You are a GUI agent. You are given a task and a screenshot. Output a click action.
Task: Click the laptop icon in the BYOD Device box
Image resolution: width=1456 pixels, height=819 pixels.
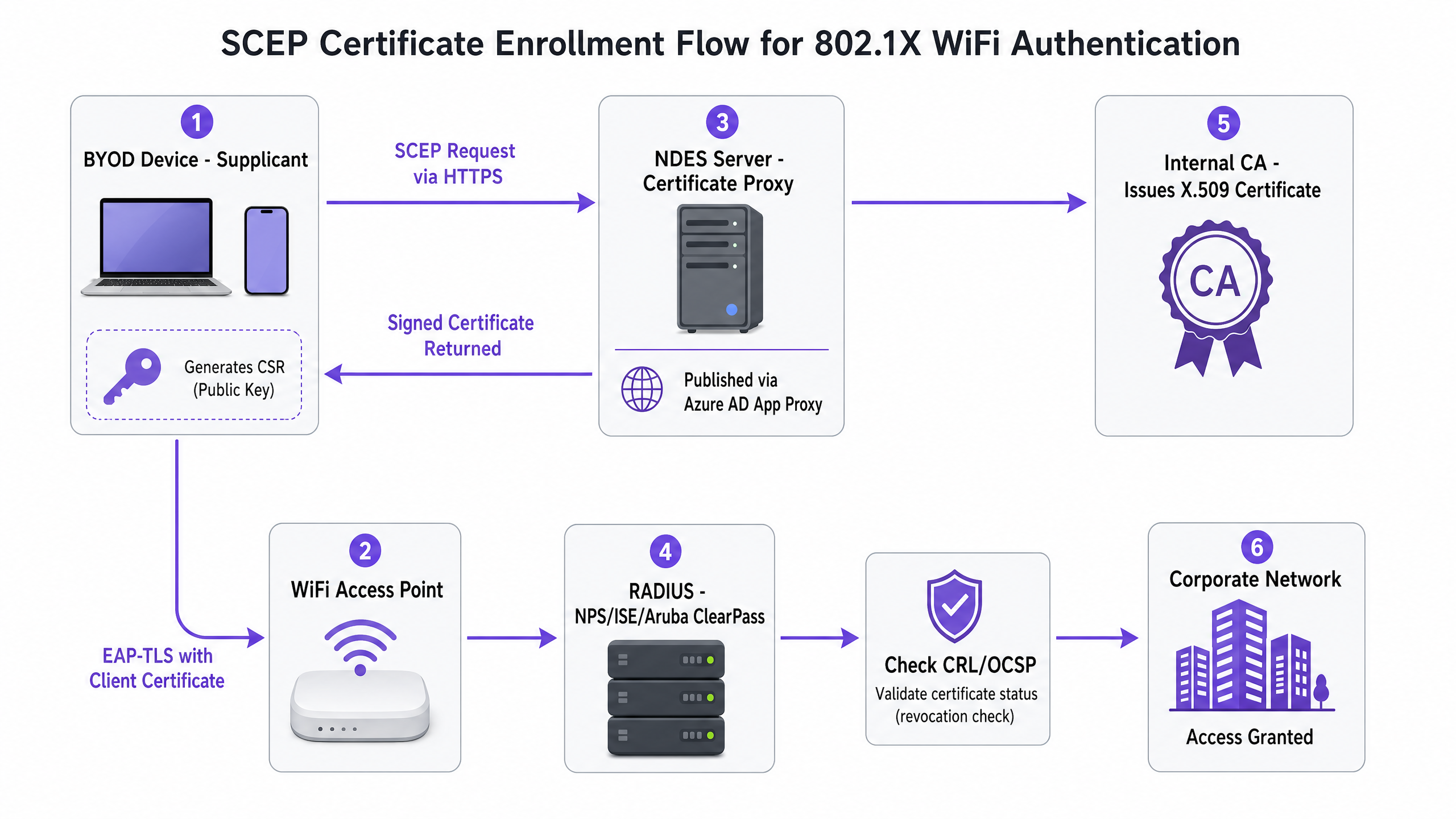click(x=156, y=247)
